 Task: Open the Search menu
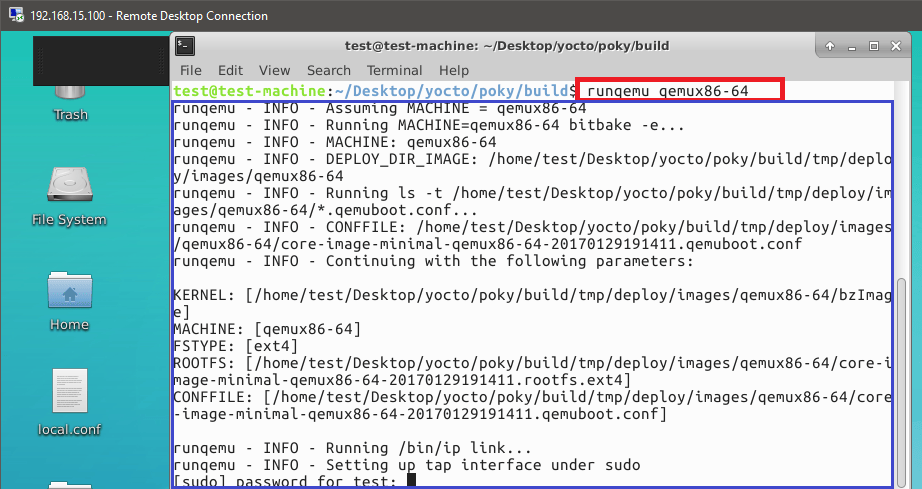tap(328, 70)
